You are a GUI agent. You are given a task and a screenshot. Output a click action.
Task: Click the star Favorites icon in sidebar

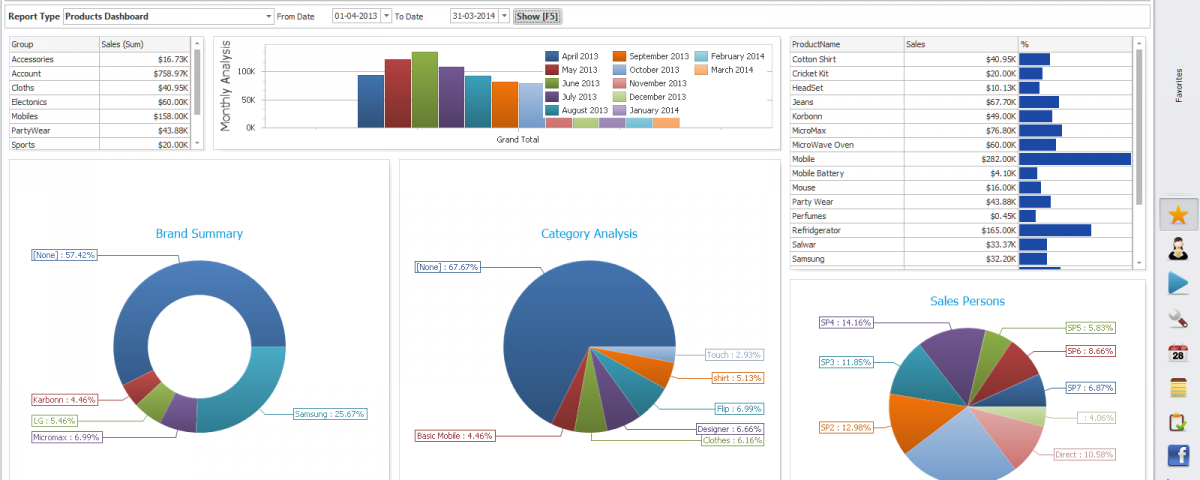(x=1178, y=215)
